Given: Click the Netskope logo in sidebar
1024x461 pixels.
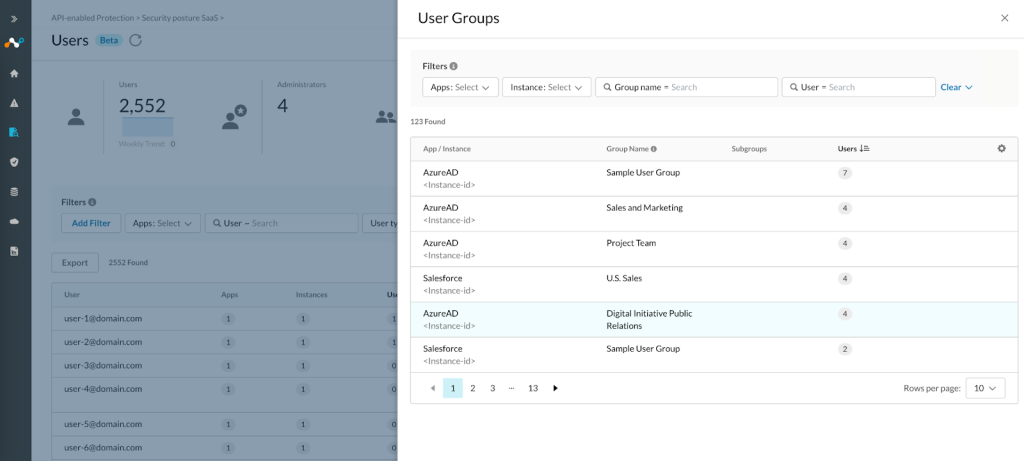Looking at the screenshot, I should click(x=14, y=43).
